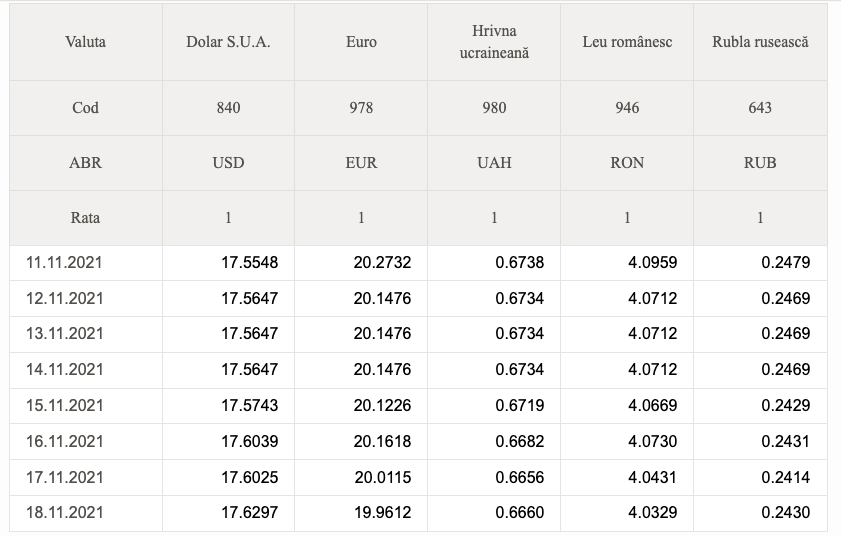This screenshot has height=537, width=841.
Task: Click the 15.11.2021 date cell
Action: point(86,406)
